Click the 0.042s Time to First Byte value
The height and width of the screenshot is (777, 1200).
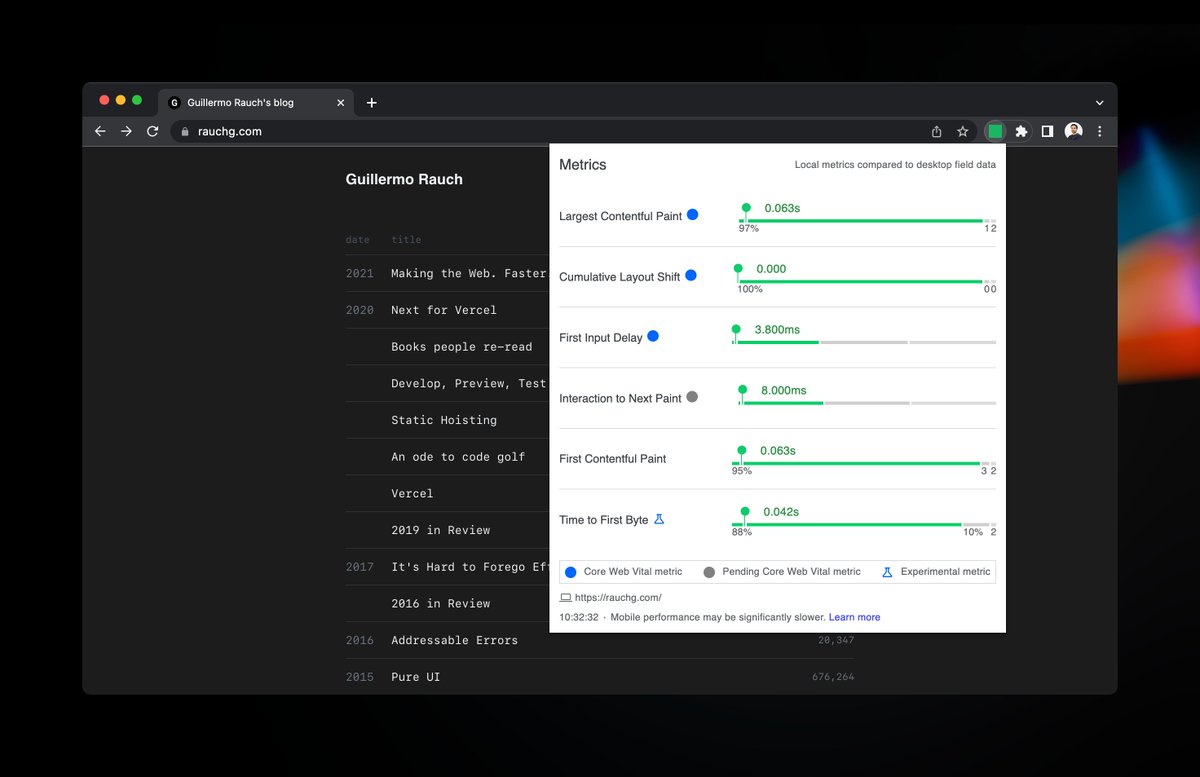(x=781, y=512)
